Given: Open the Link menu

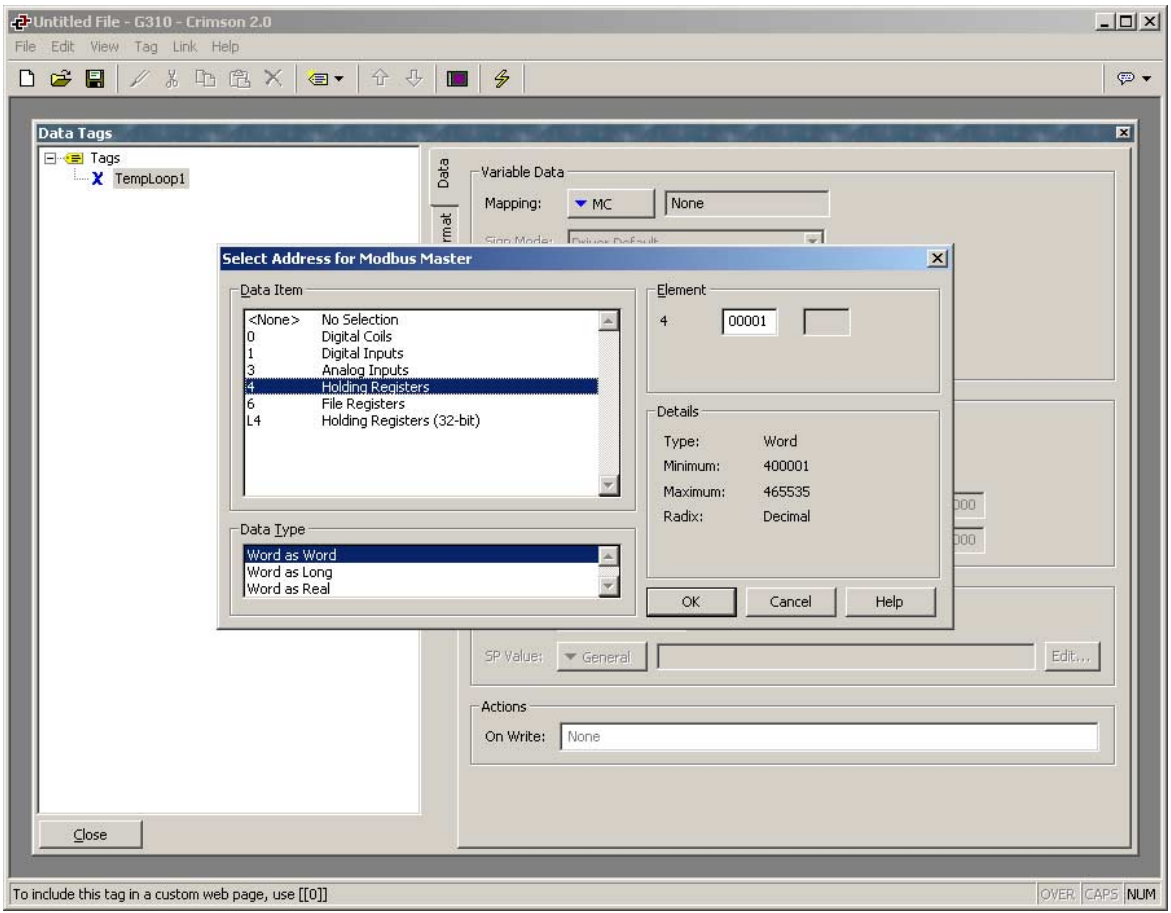Looking at the screenshot, I should pyautogui.click(x=184, y=46).
